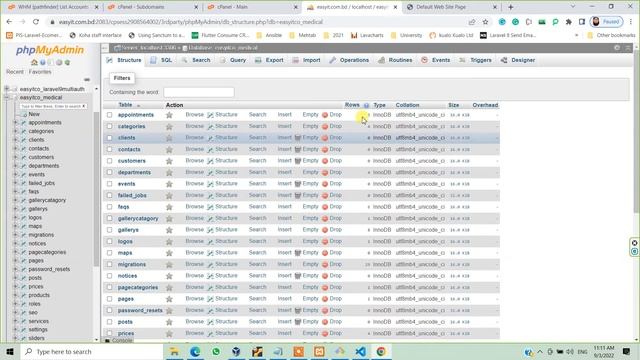Favorite the migrations table star
The height and width of the screenshot is (360, 640).
click(169, 264)
